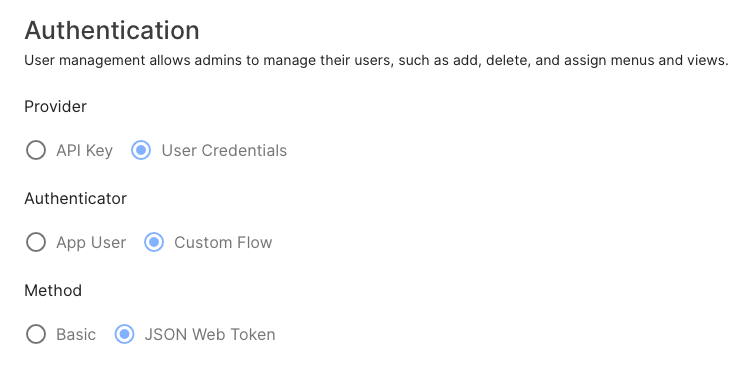
Task: Select the User Credentials radio circle
Action: pyautogui.click(x=141, y=150)
